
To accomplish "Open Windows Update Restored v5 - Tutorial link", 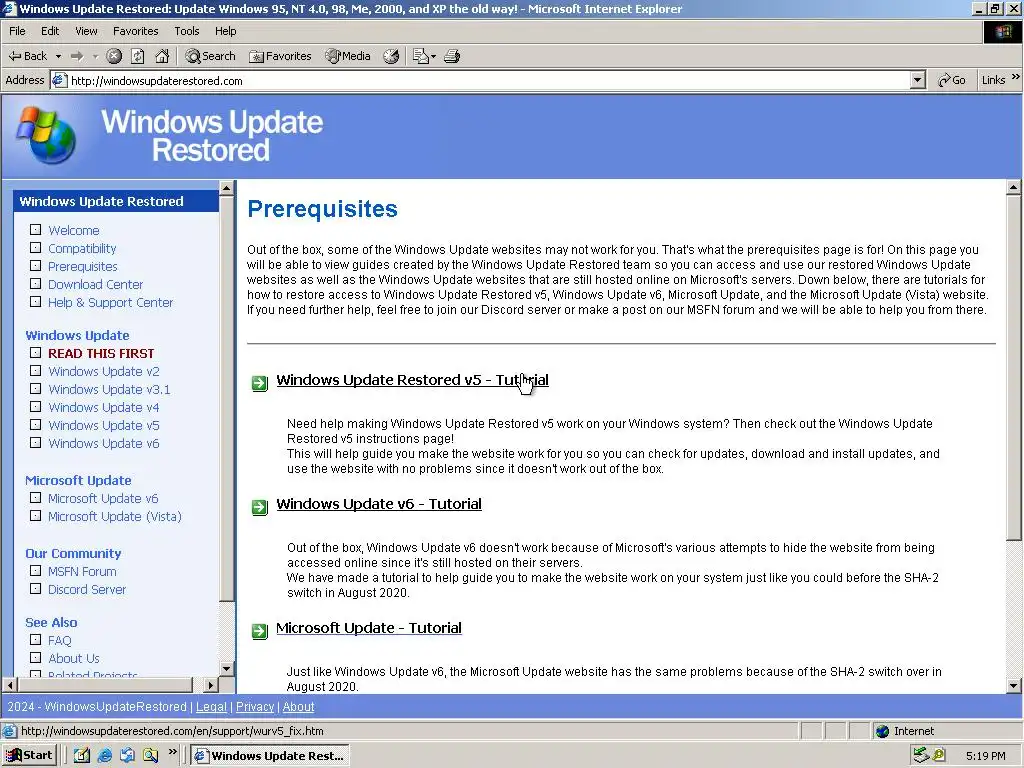I will pyautogui.click(x=412, y=380).
